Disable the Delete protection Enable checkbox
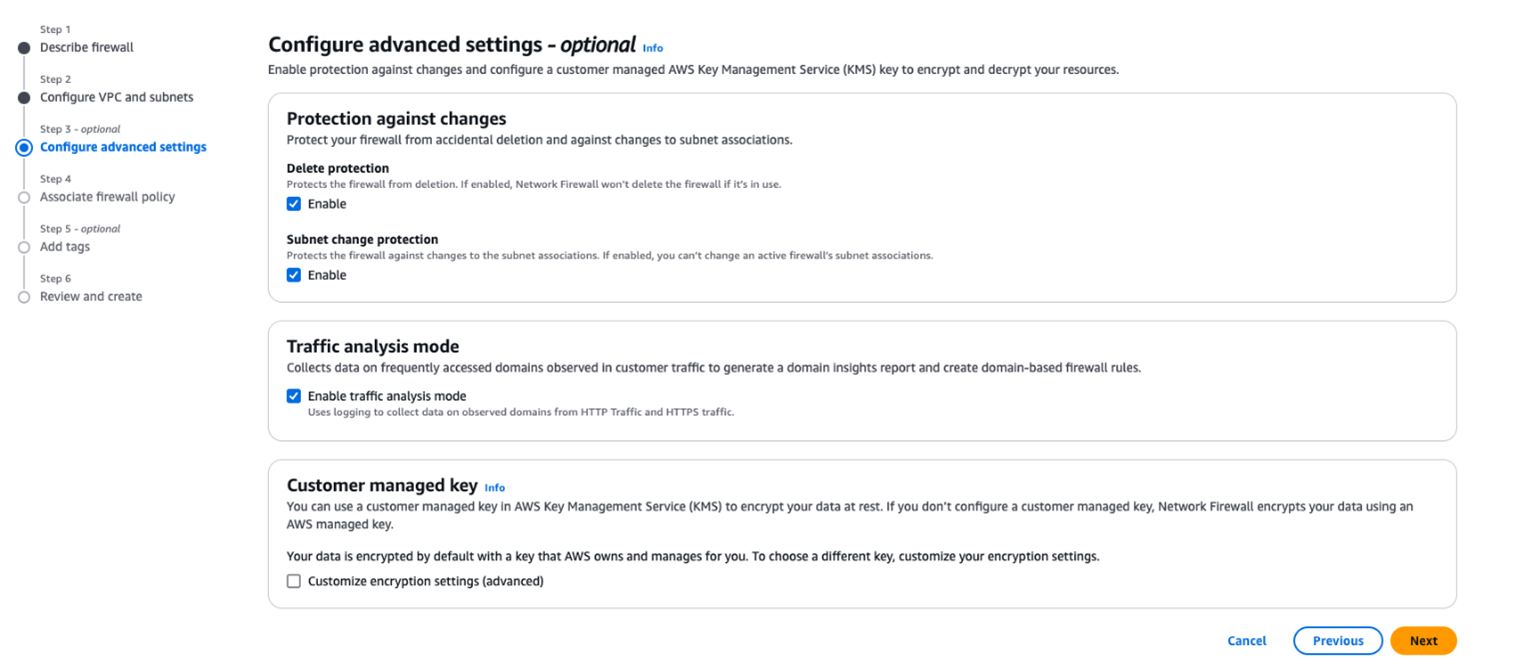Image resolution: width=1540 pixels, height=672 pixels. point(293,203)
